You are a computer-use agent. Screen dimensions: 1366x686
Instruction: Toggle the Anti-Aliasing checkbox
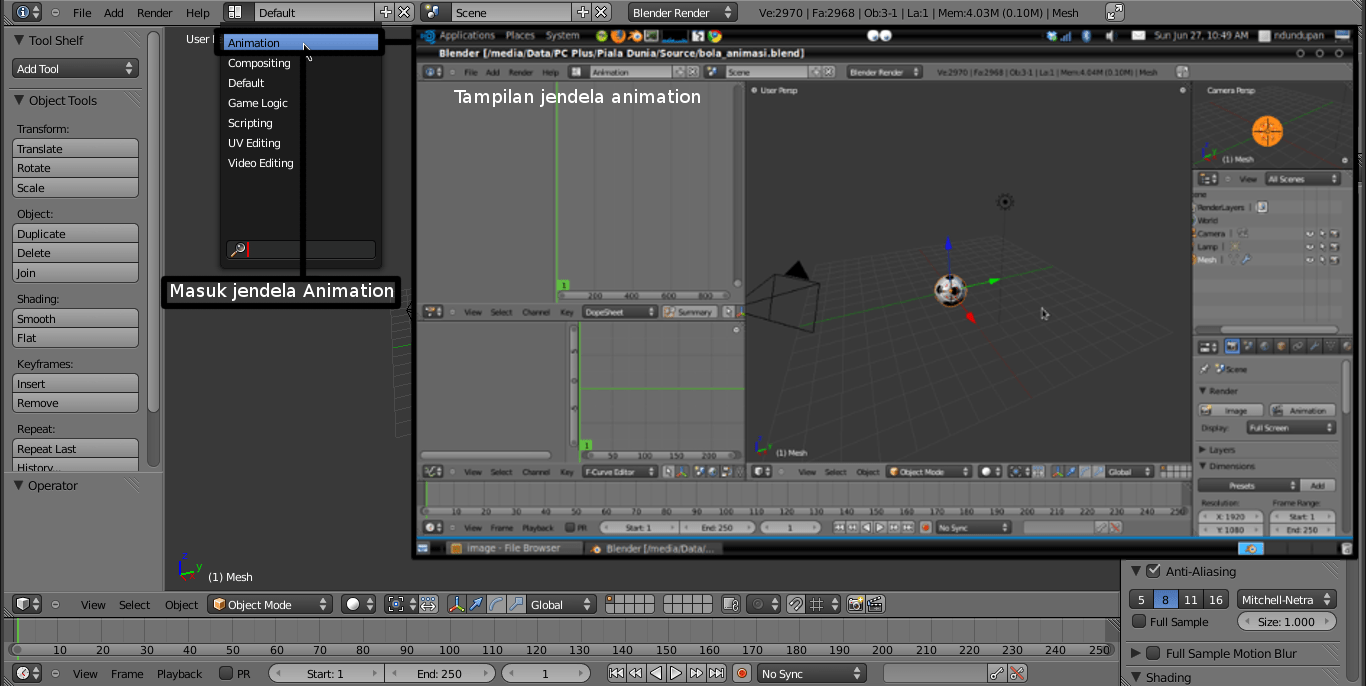[1153, 571]
